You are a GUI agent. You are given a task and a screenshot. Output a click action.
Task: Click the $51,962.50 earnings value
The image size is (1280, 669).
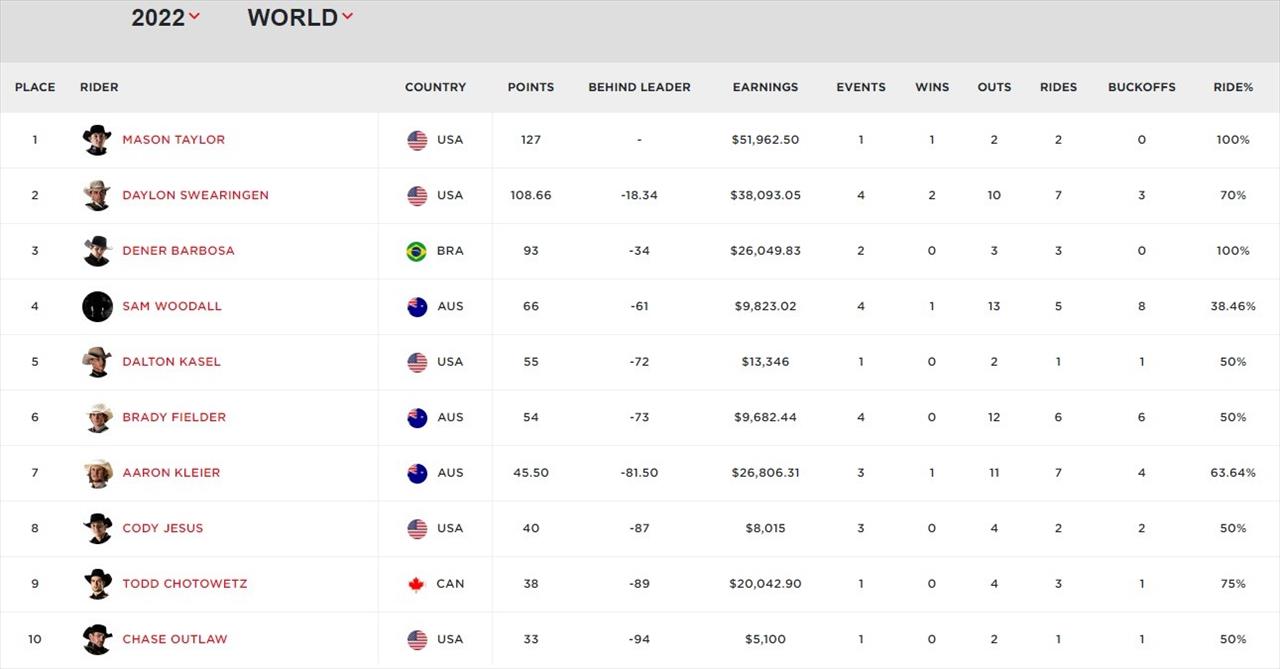(765, 140)
